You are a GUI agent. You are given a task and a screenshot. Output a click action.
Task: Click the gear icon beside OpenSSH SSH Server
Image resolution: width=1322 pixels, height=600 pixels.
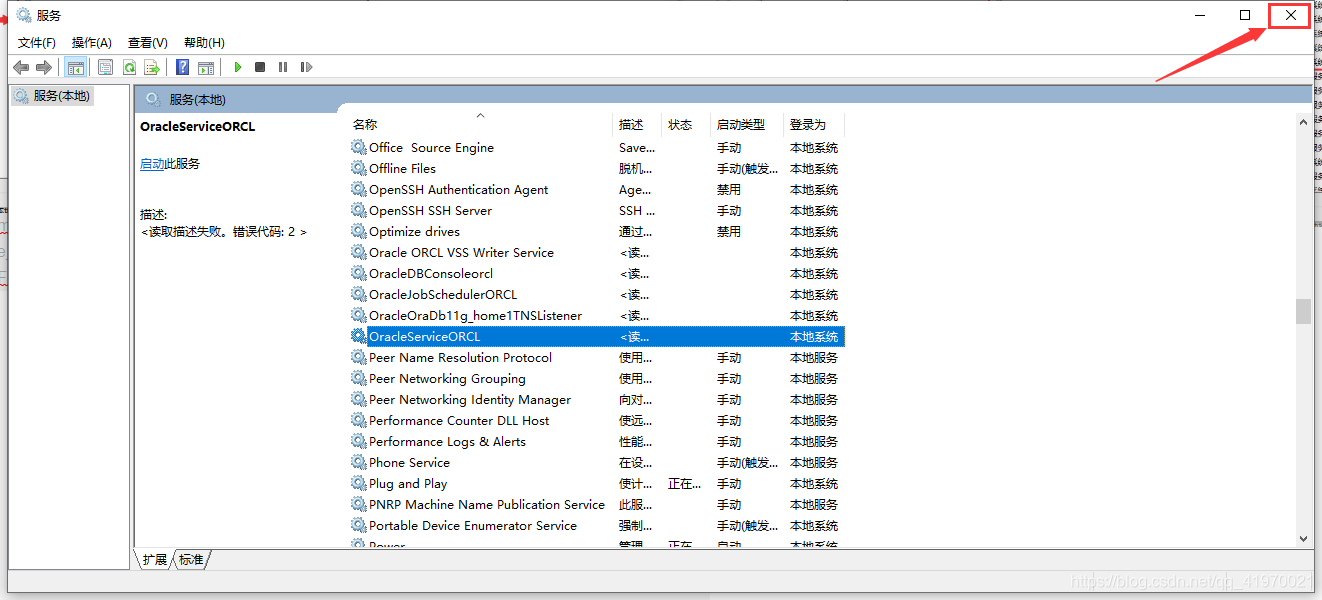click(359, 210)
